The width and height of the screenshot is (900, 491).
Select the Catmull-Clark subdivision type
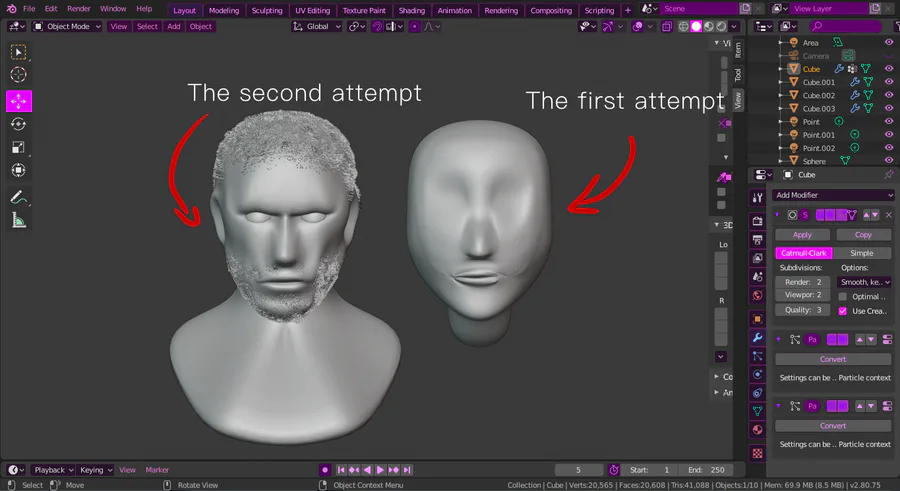[804, 253]
